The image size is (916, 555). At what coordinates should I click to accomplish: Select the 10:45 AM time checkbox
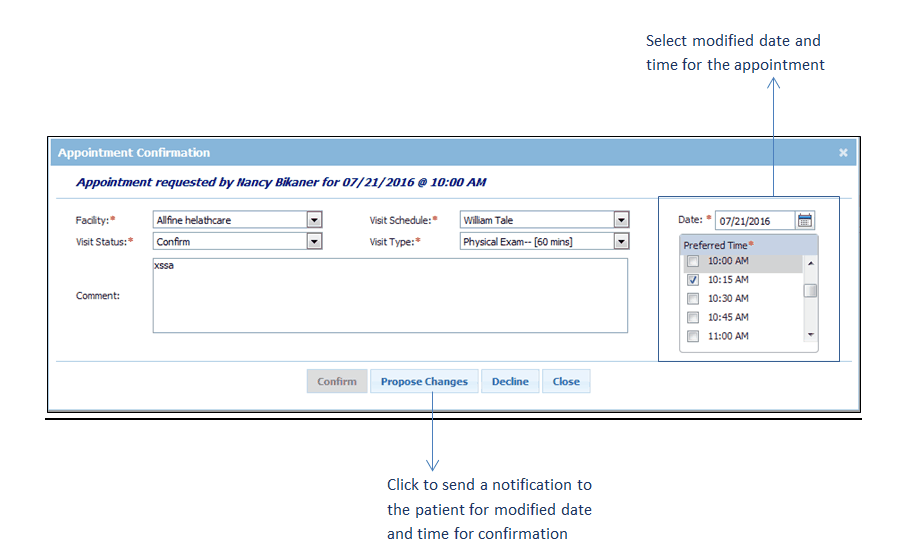point(693,318)
